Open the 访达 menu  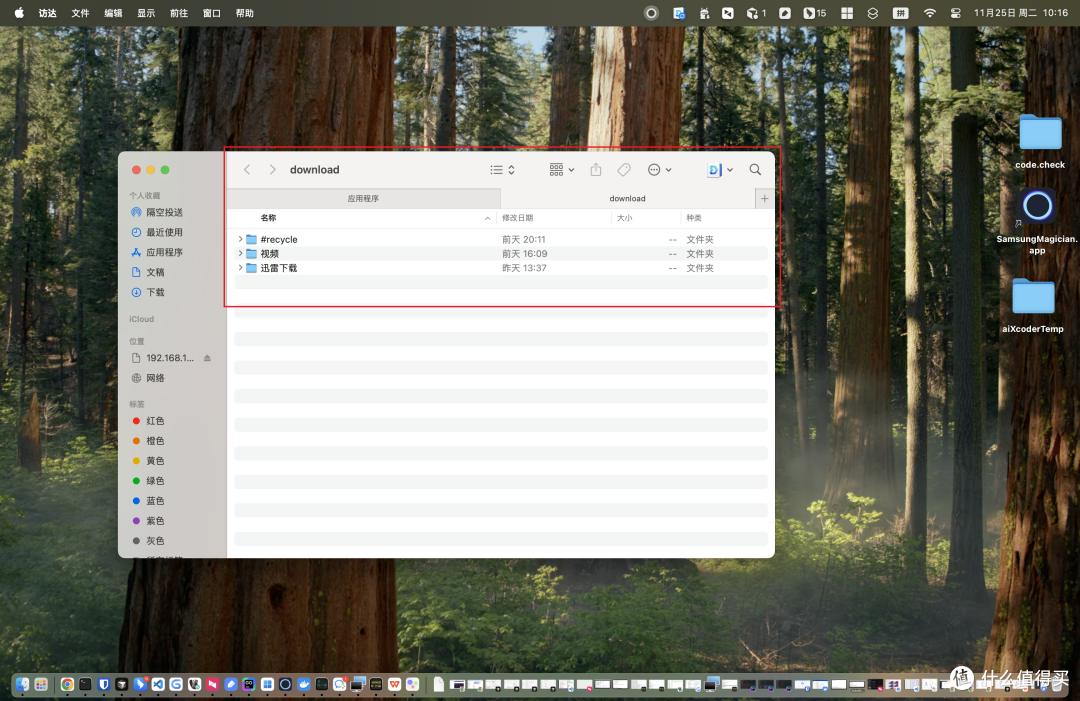pyautogui.click(x=48, y=12)
